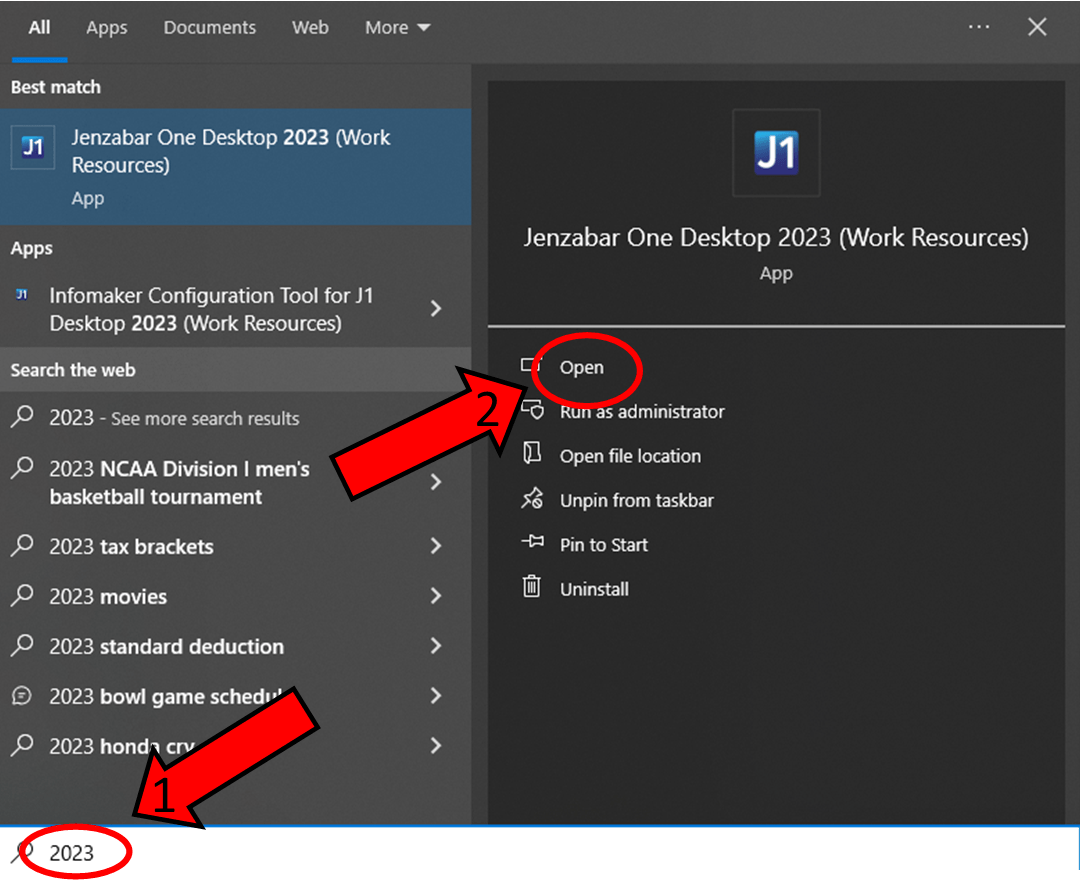Click search icon beside tax brackets
The height and width of the screenshot is (880, 1080).
pyautogui.click(x=22, y=545)
